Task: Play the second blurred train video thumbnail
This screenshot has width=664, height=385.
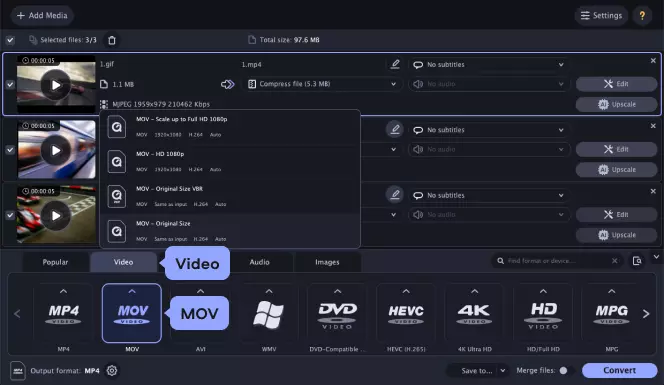Action: pyautogui.click(x=56, y=150)
